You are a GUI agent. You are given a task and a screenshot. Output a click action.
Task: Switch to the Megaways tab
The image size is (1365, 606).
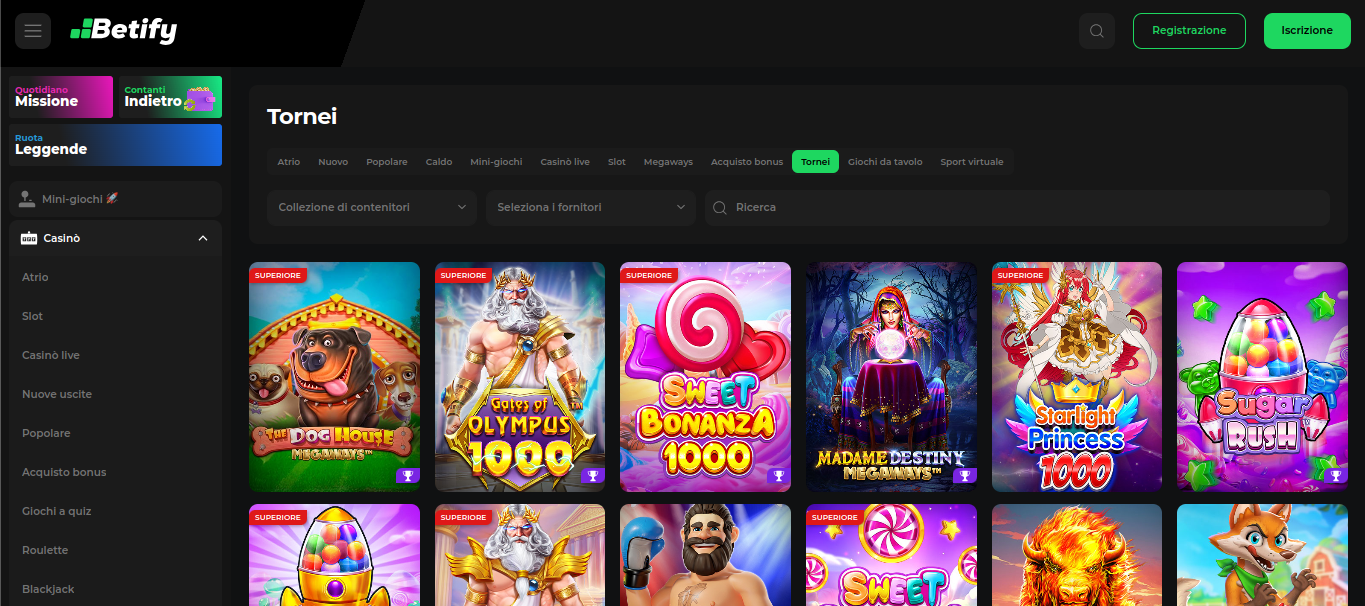(668, 162)
